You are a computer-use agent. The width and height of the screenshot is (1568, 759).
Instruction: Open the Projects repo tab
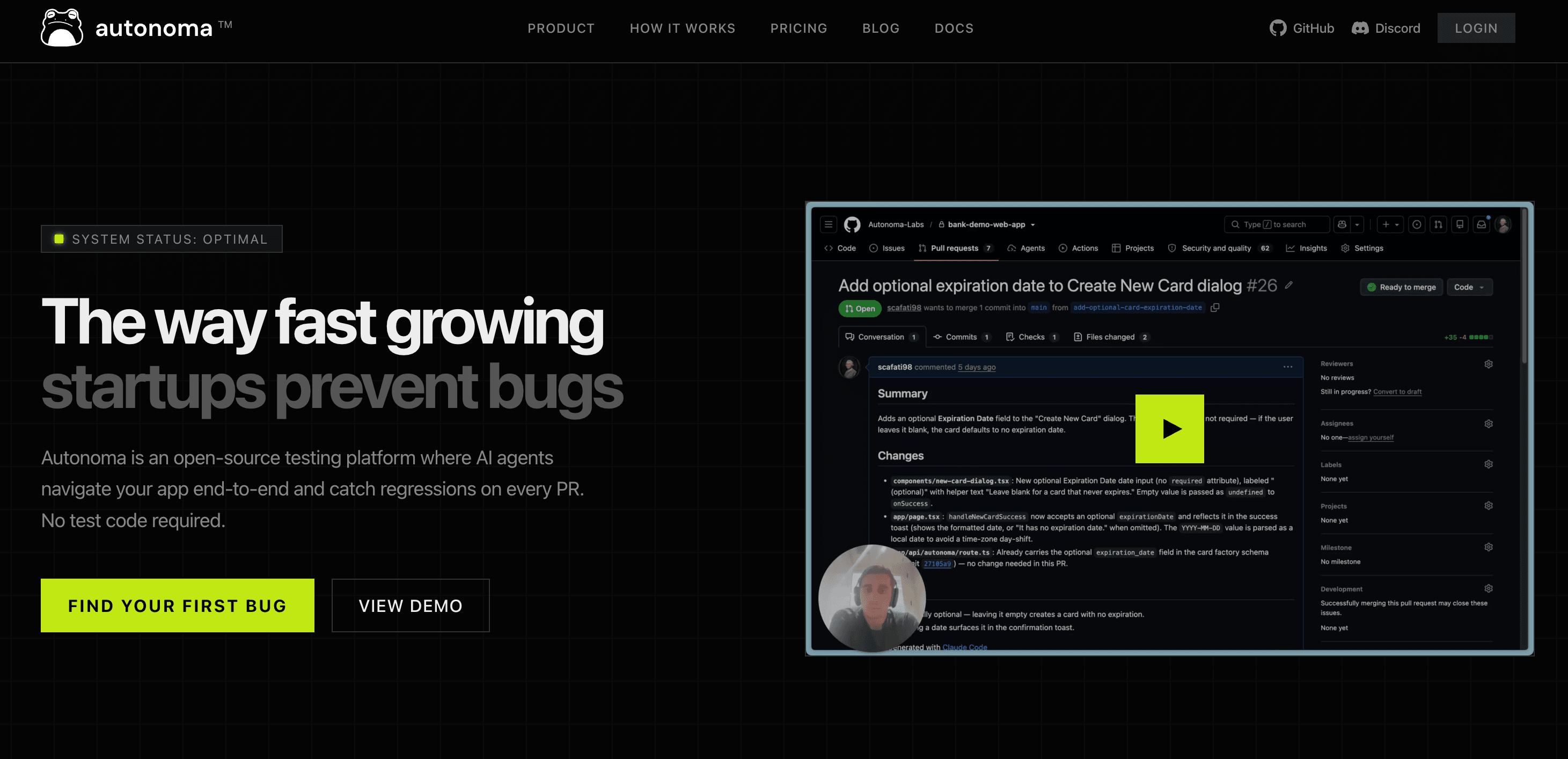(1133, 249)
